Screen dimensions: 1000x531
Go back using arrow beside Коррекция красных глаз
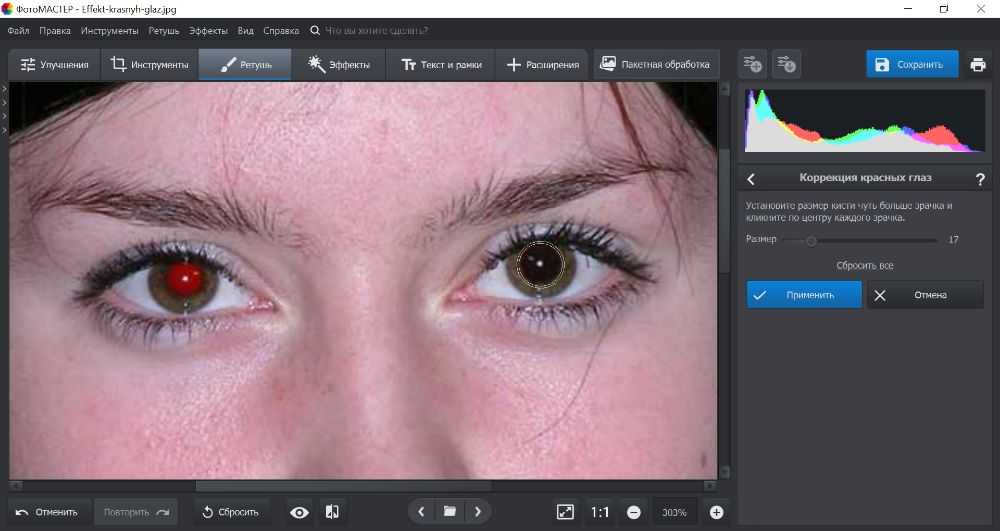click(x=752, y=179)
